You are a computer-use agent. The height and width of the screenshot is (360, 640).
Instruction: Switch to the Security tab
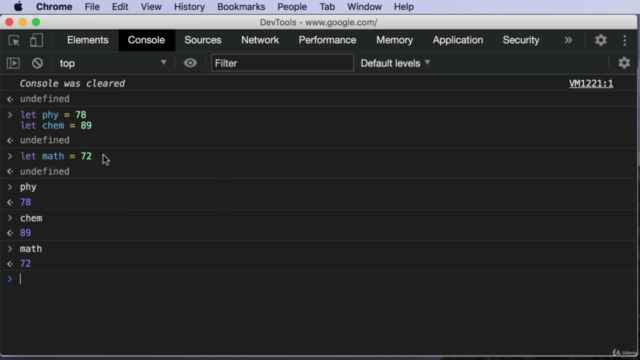521,40
